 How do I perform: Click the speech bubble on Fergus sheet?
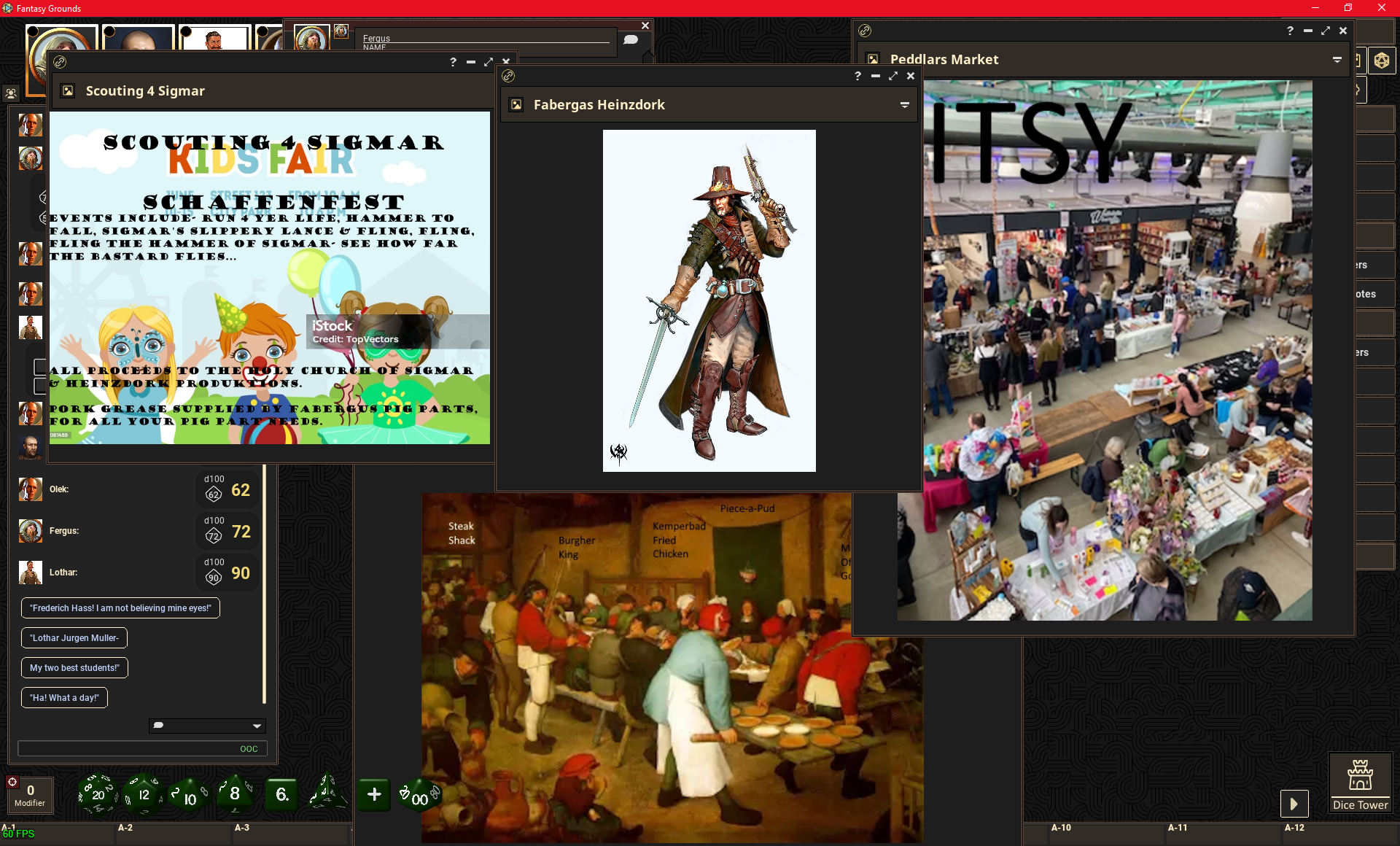(631, 40)
